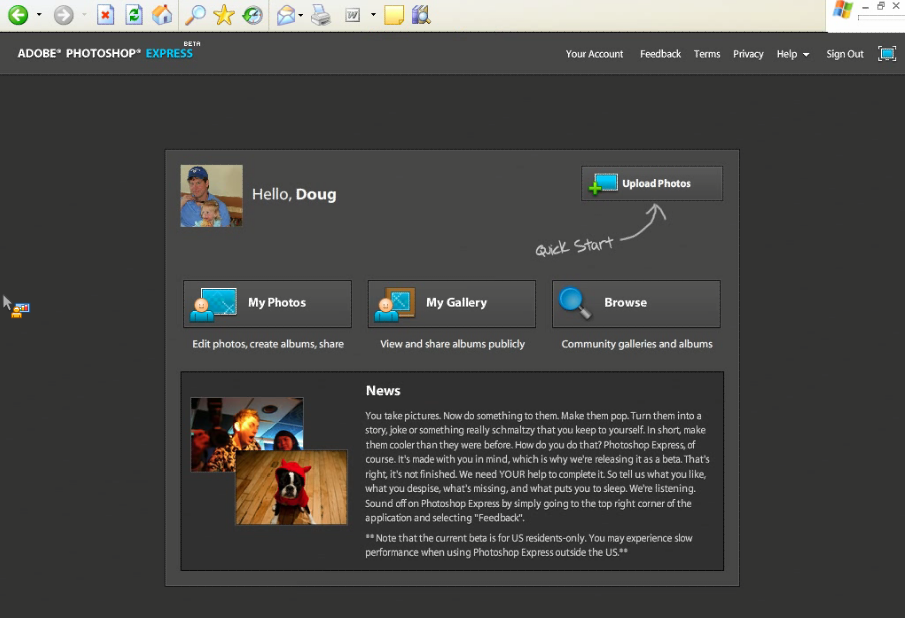Open the Back button history dropdown
The height and width of the screenshot is (618, 905).
tap(39, 14)
